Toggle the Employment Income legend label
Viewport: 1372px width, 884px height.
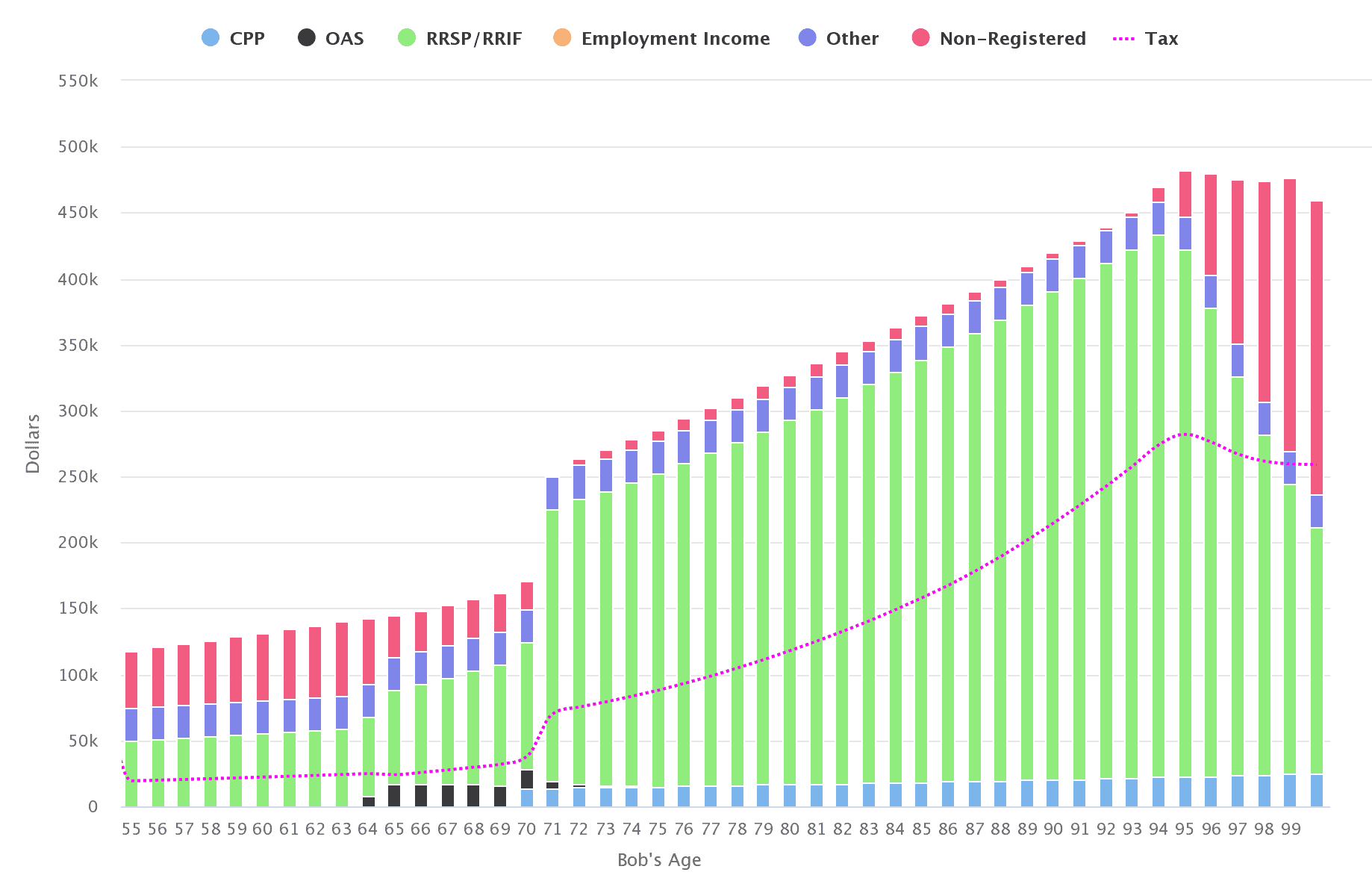[x=676, y=39]
